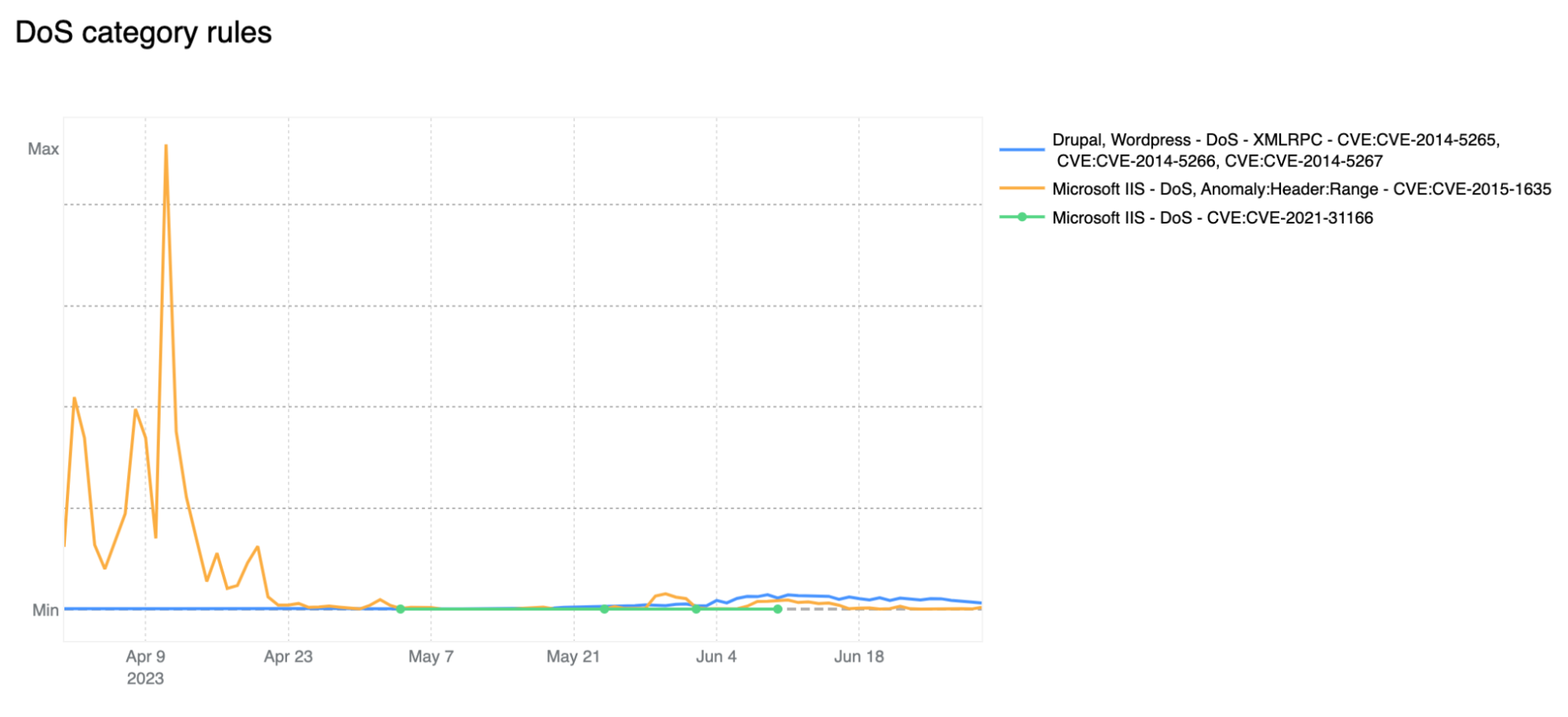The height and width of the screenshot is (717, 1568).
Task: Hide the Microsoft IIS CVE-2021-31166 series label
Action: 1212,218
